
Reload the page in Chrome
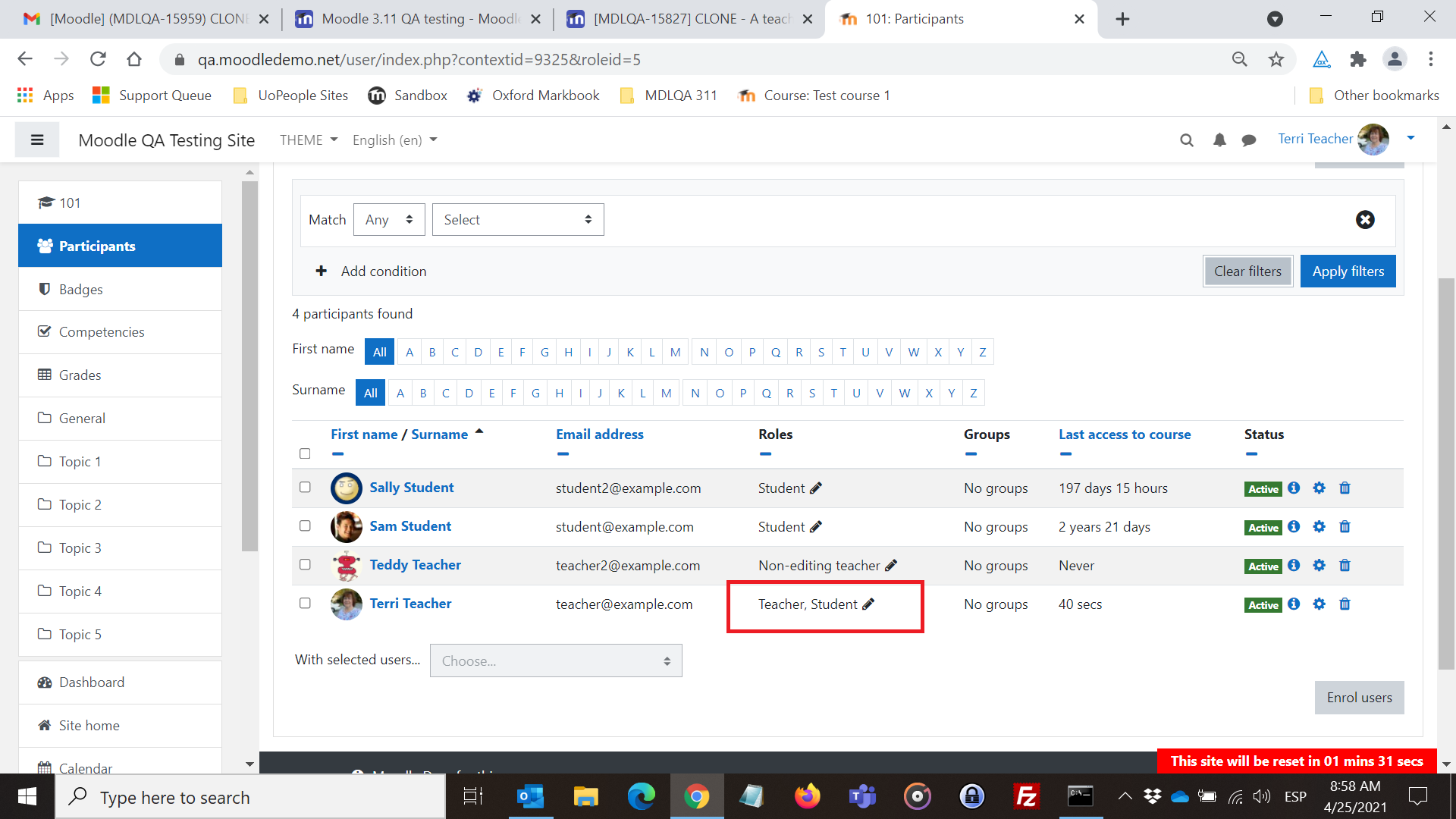pos(98,59)
